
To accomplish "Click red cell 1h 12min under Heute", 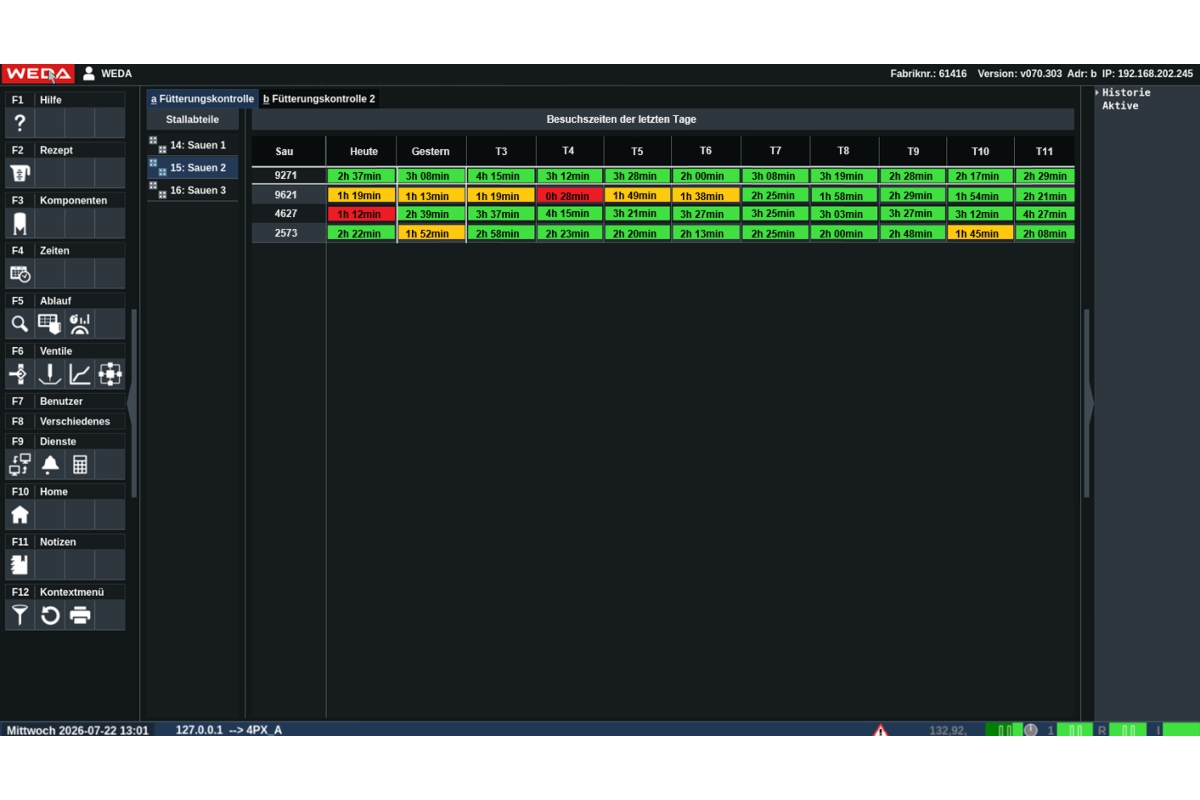I will point(362,214).
